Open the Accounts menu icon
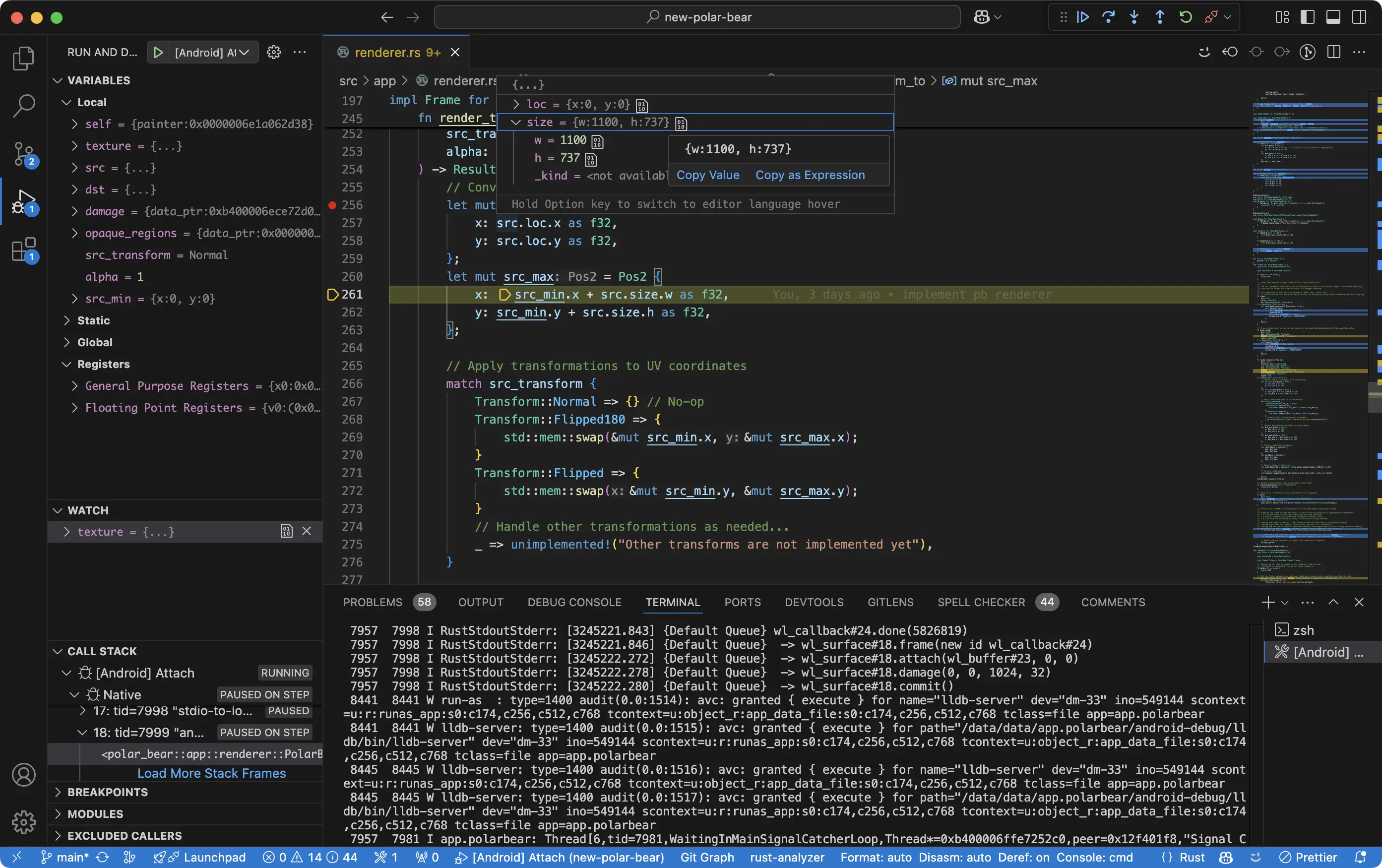This screenshot has width=1382, height=868. (x=23, y=775)
